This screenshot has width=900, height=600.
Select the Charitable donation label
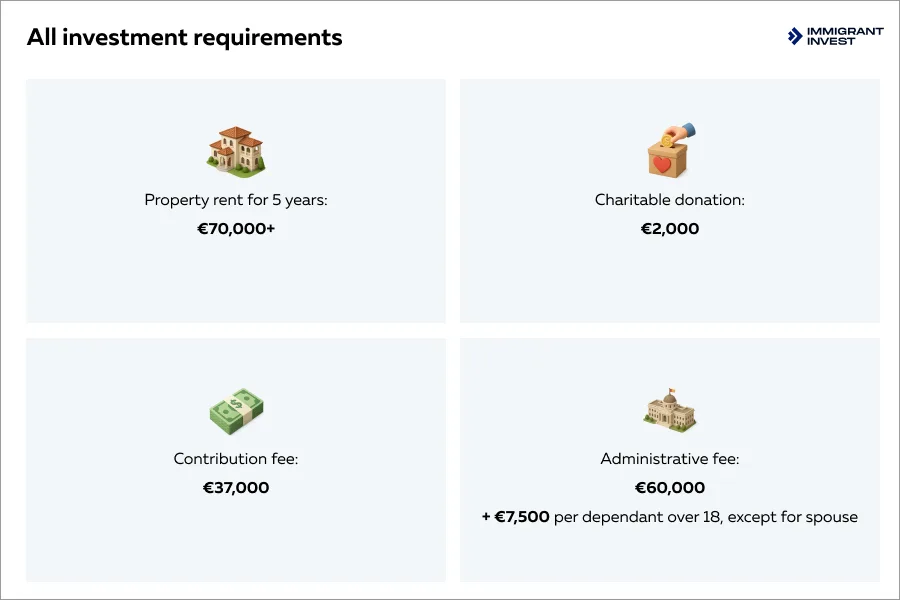[670, 200]
